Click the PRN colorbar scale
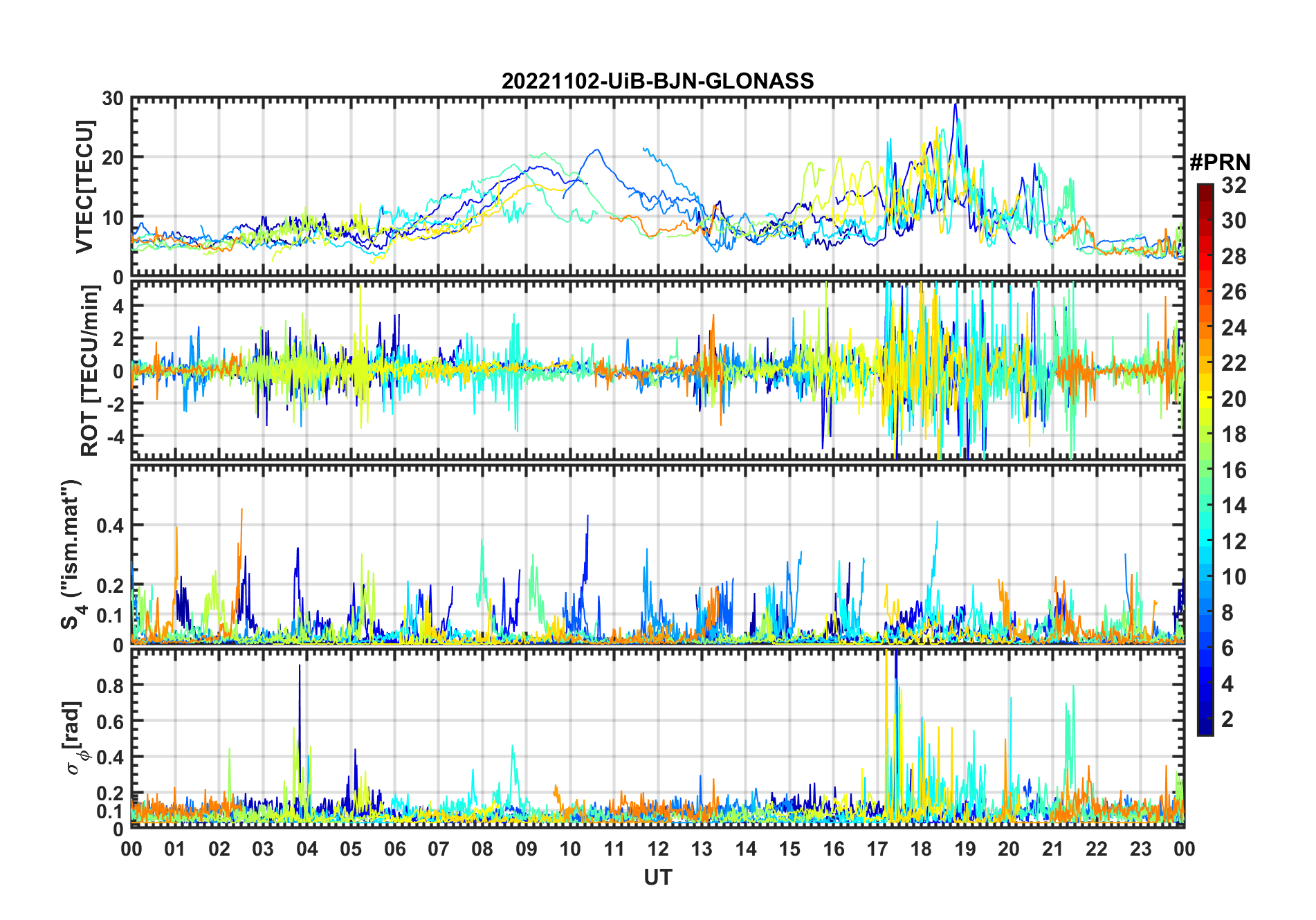 click(x=1205, y=459)
